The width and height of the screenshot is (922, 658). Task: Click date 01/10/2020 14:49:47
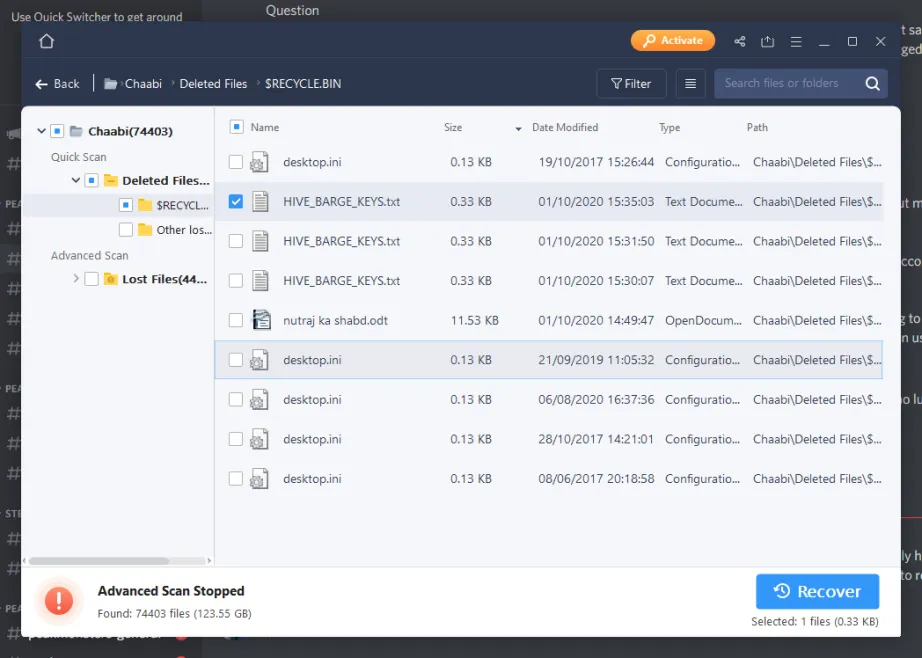[596, 320]
